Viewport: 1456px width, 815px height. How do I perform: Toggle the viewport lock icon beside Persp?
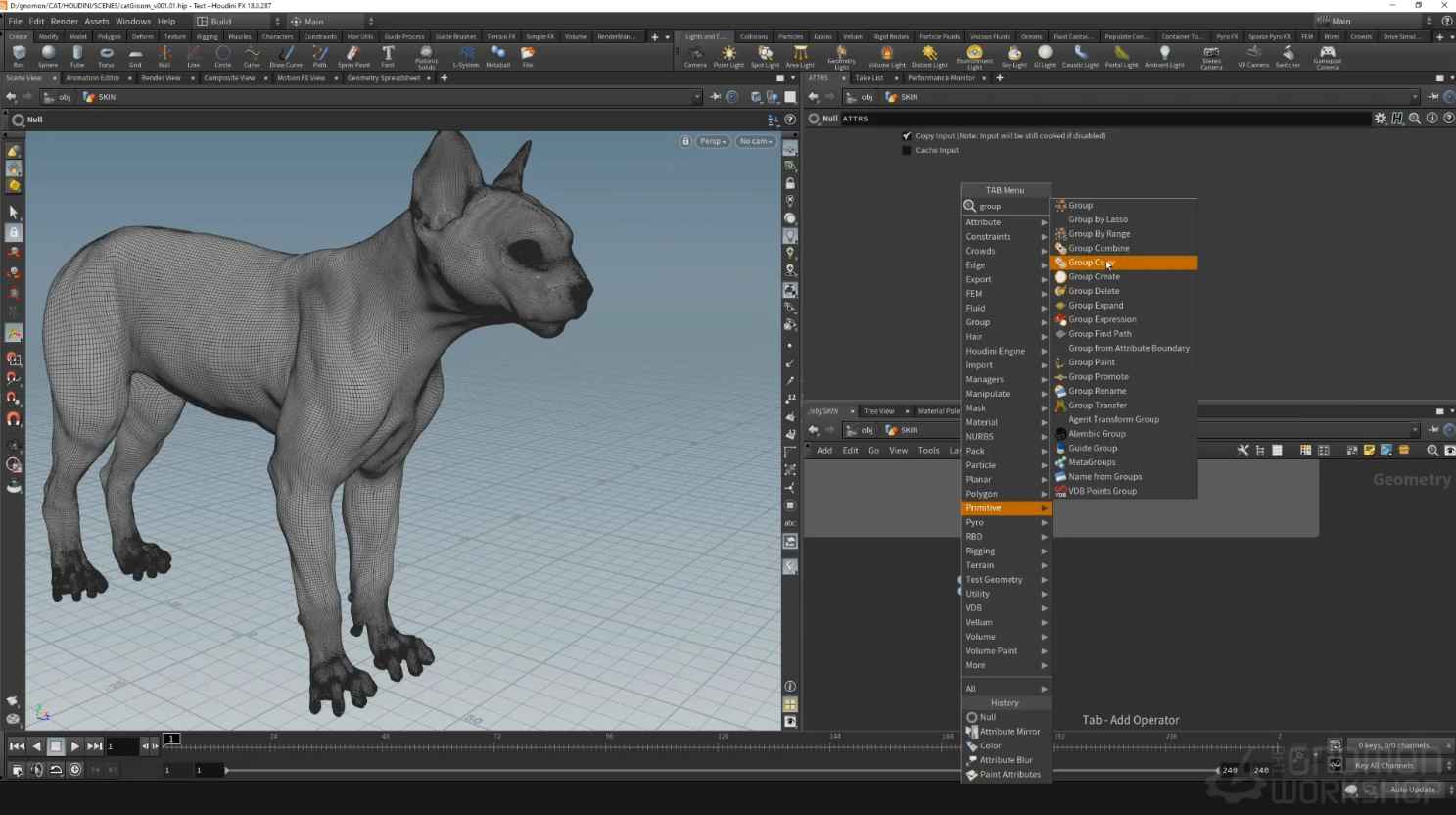pos(685,141)
